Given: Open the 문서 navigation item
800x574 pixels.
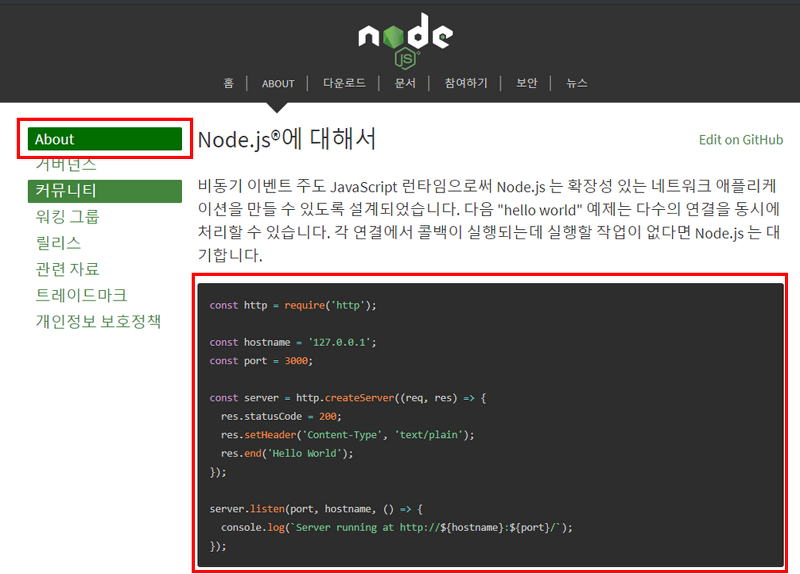Looking at the screenshot, I should click(x=405, y=83).
